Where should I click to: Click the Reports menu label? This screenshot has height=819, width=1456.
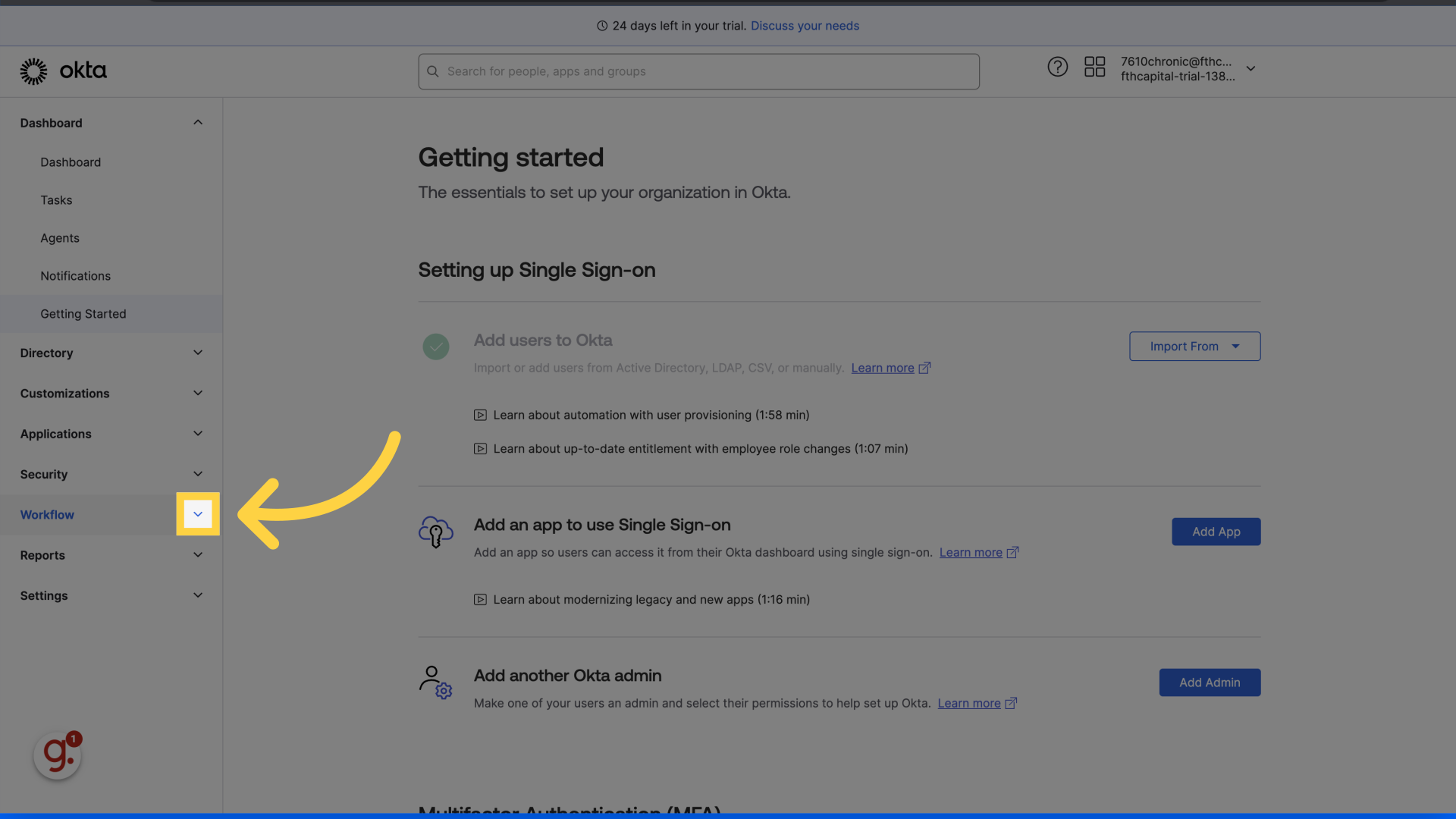pyautogui.click(x=42, y=555)
